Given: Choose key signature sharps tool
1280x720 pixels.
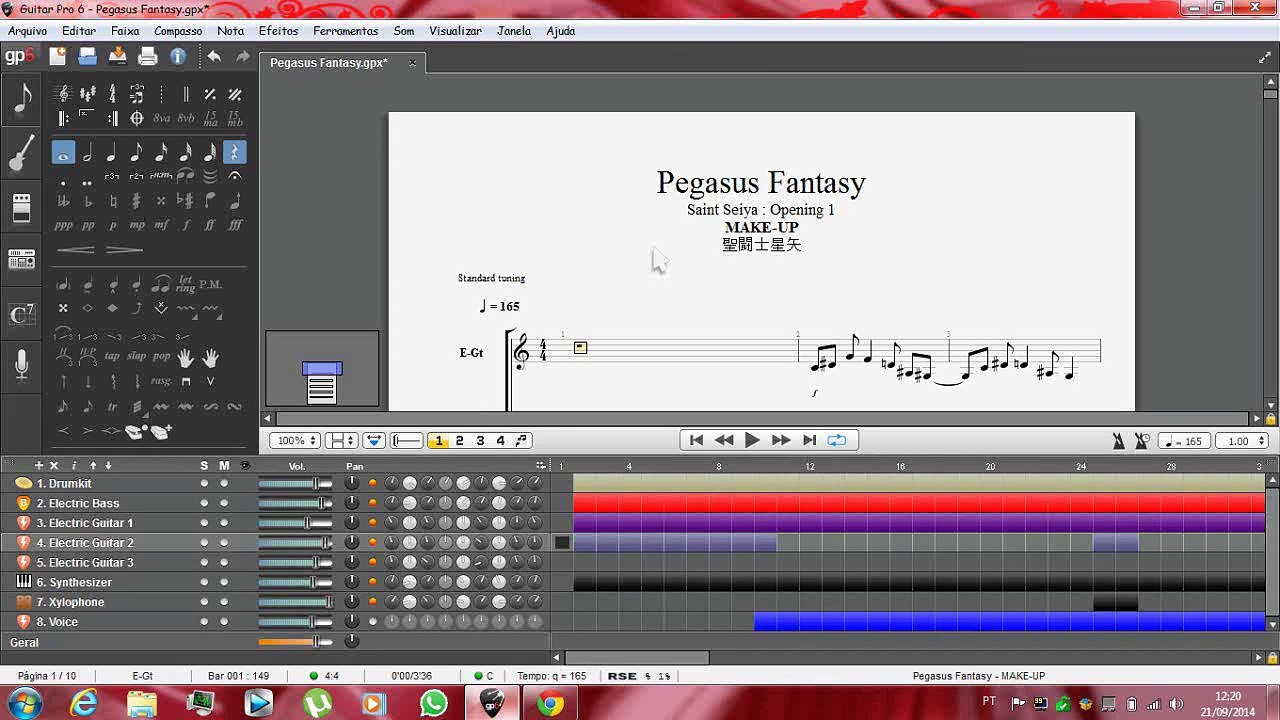Looking at the screenshot, I should (x=87, y=94).
